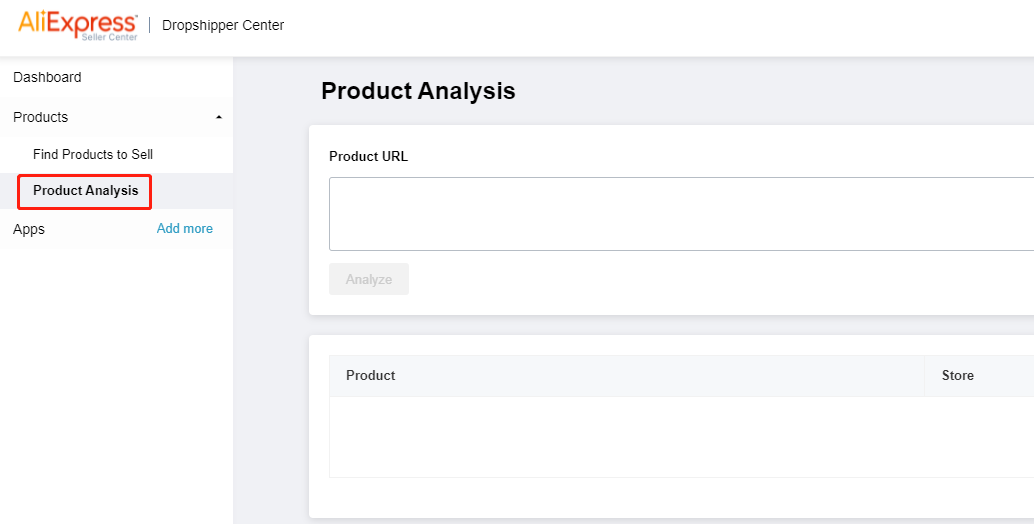Click blank card space right of Analyze
This screenshot has height=524, width=1034.
point(700,280)
